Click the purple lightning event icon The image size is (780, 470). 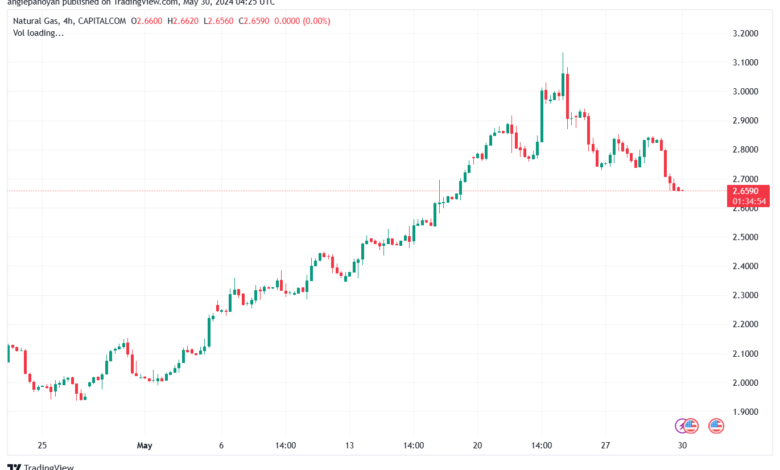pyautogui.click(x=680, y=426)
